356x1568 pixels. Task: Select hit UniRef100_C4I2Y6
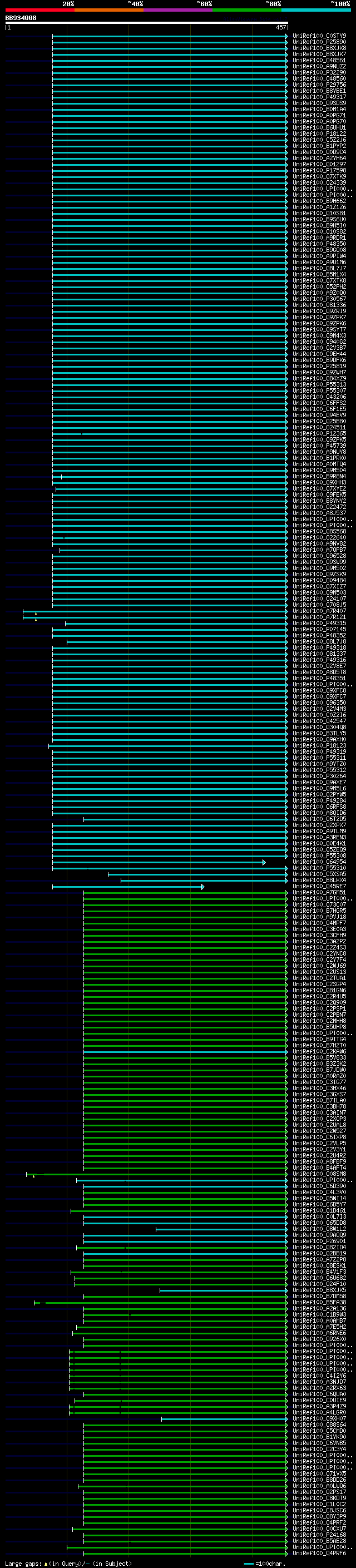tap(319, 1376)
